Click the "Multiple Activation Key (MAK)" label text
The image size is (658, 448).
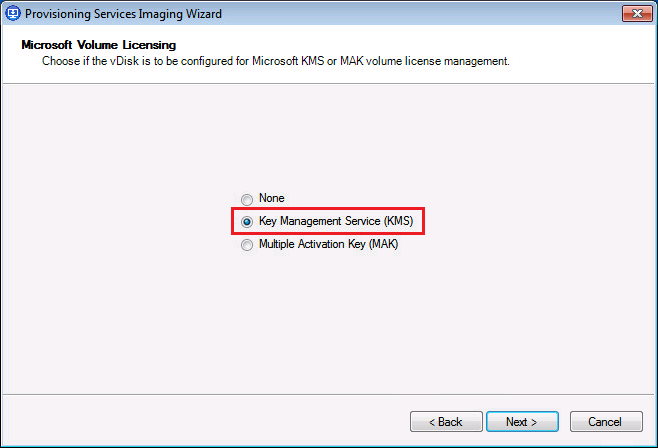point(328,245)
